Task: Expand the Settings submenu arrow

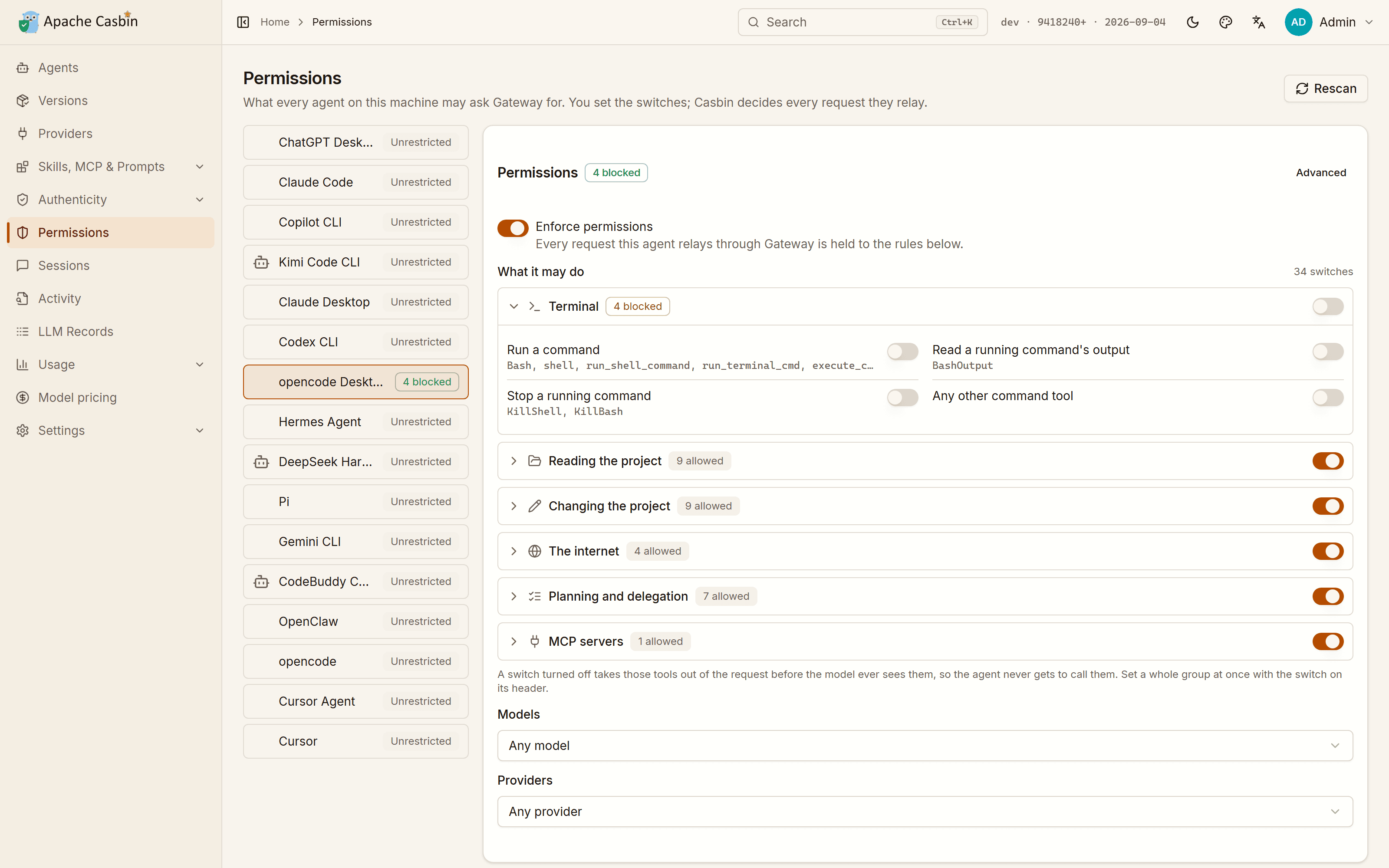Action: point(200,431)
